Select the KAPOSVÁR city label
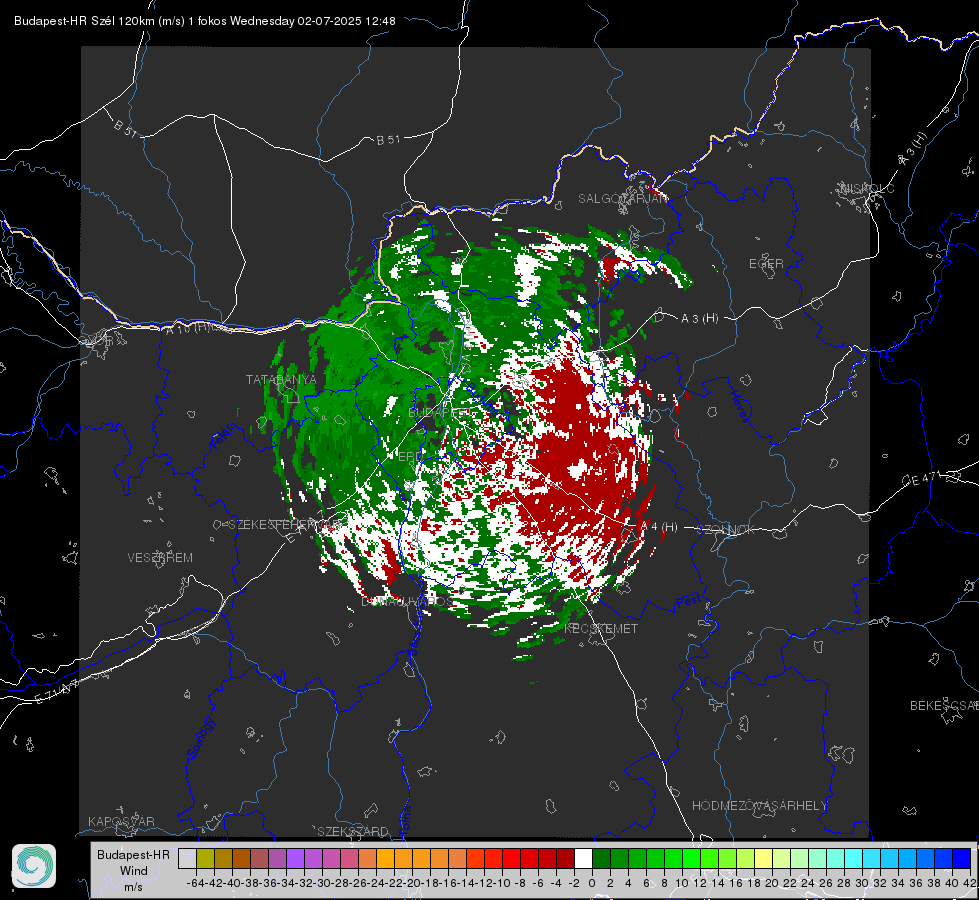The width and height of the screenshot is (979, 900). click(x=121, y=821)
